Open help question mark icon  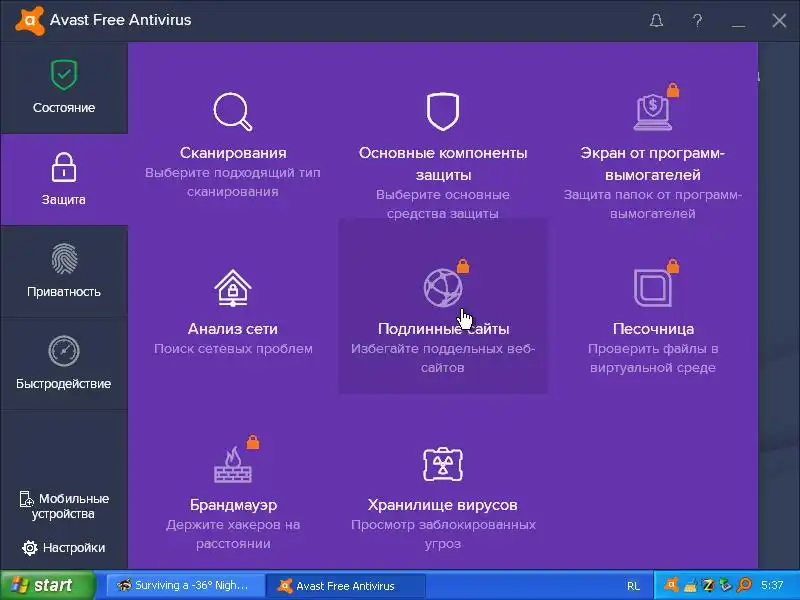click(x=697, y=20)
